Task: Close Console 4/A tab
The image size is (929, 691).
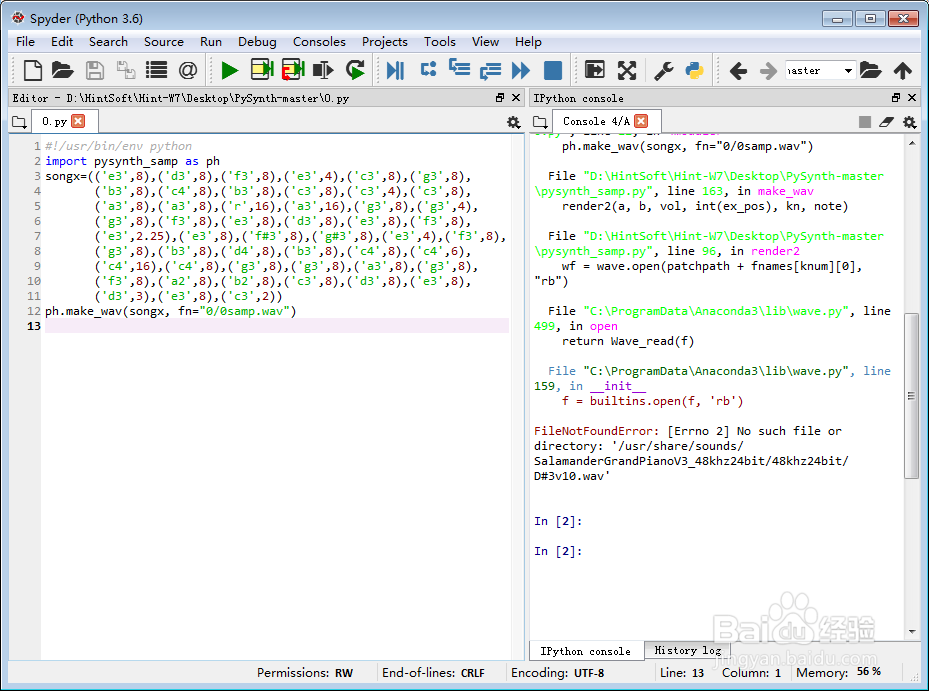Action: pos(641,121)
